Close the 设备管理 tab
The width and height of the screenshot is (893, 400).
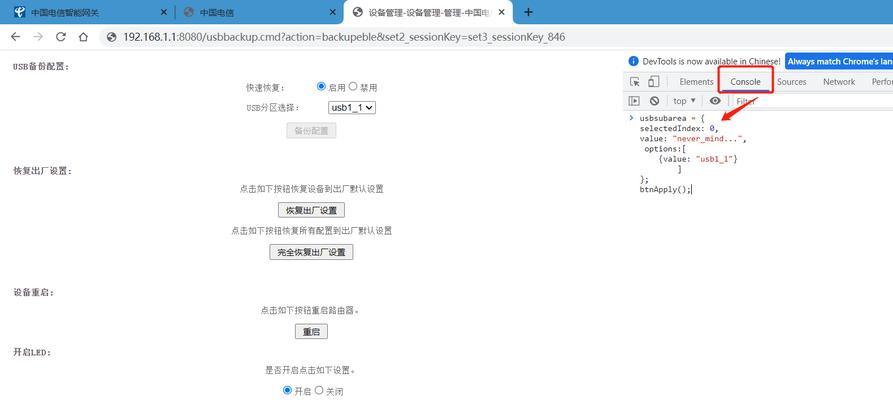coord(501,12)
